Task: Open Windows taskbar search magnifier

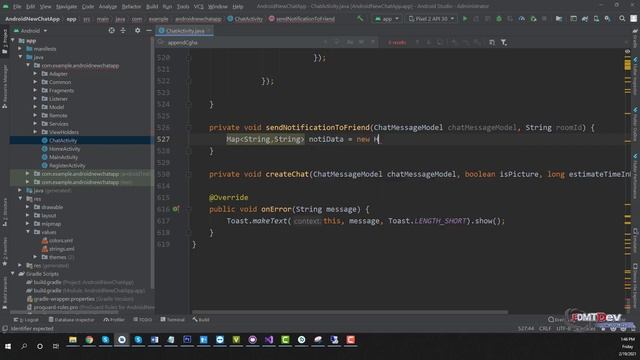Action: tap(24, 347)
